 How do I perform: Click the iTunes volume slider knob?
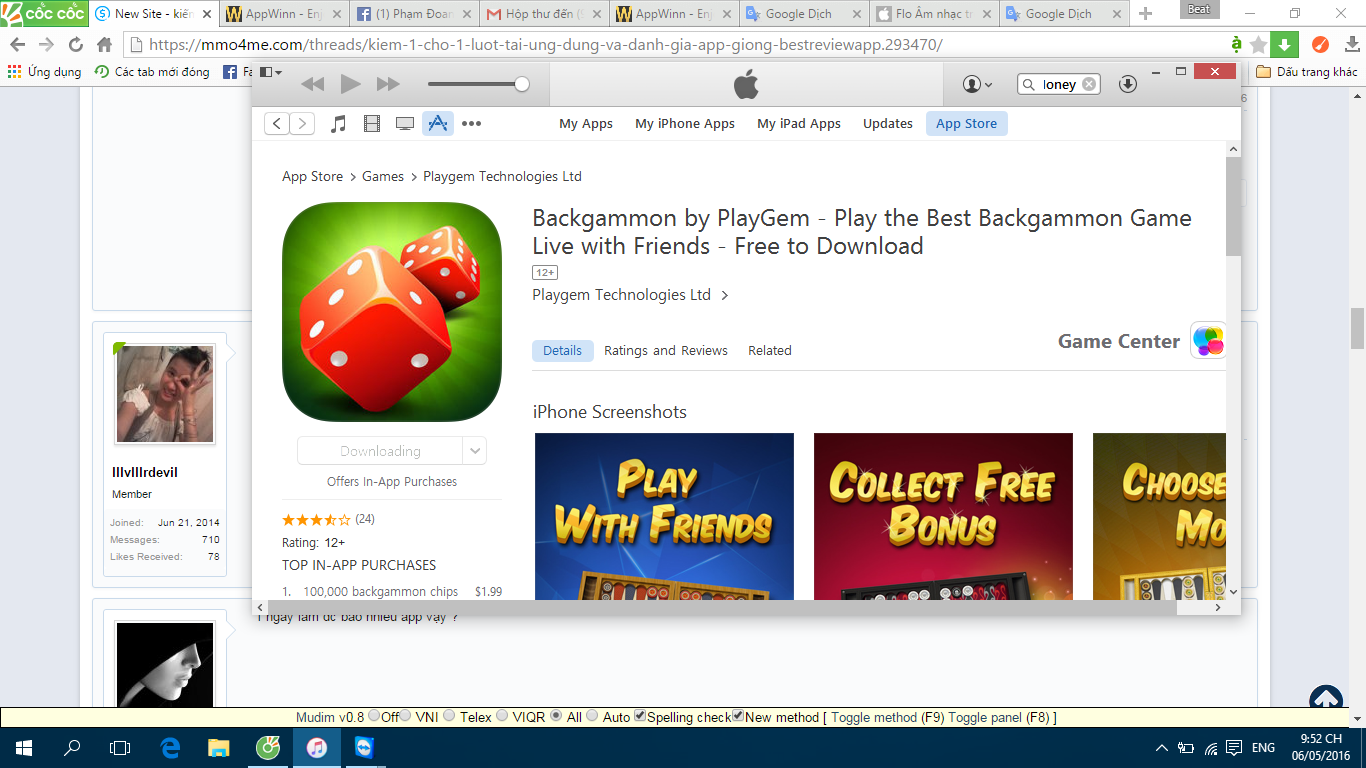pos(521,85)
